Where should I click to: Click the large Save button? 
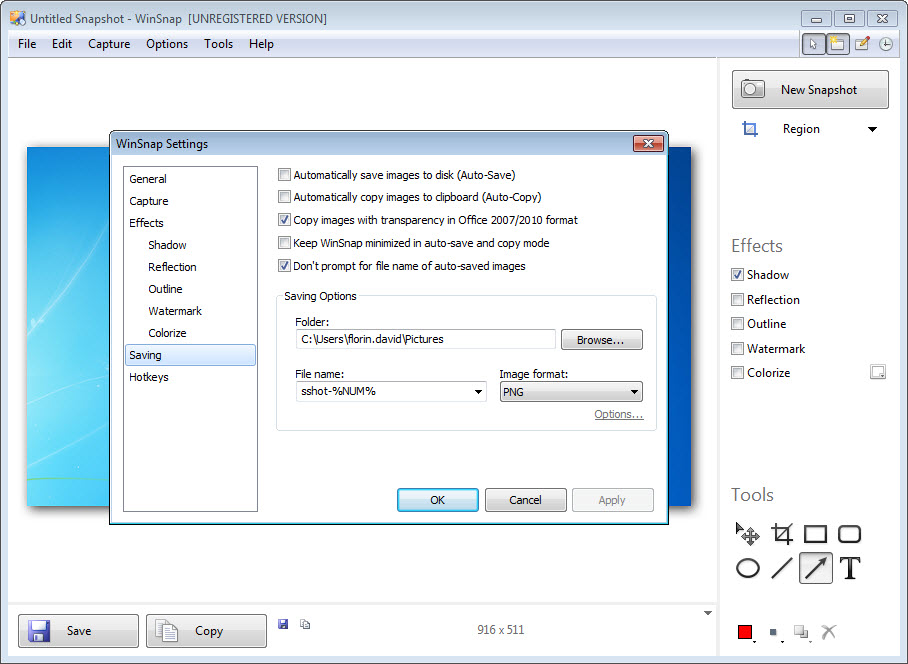click(x=78, y=631)
